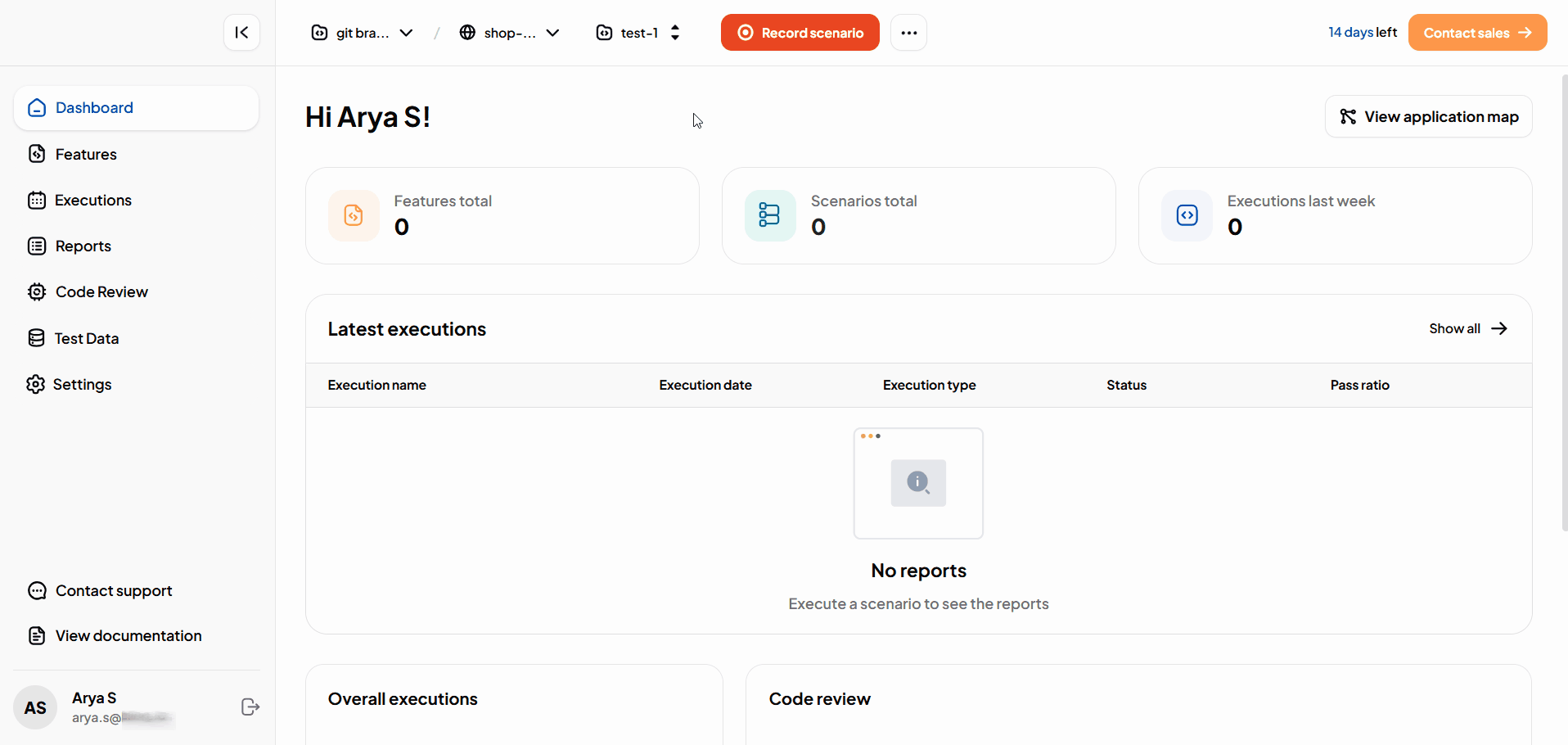Click the Contact sales button
Viewport: 1568px width, 745px height.
tap(1476, 32)
